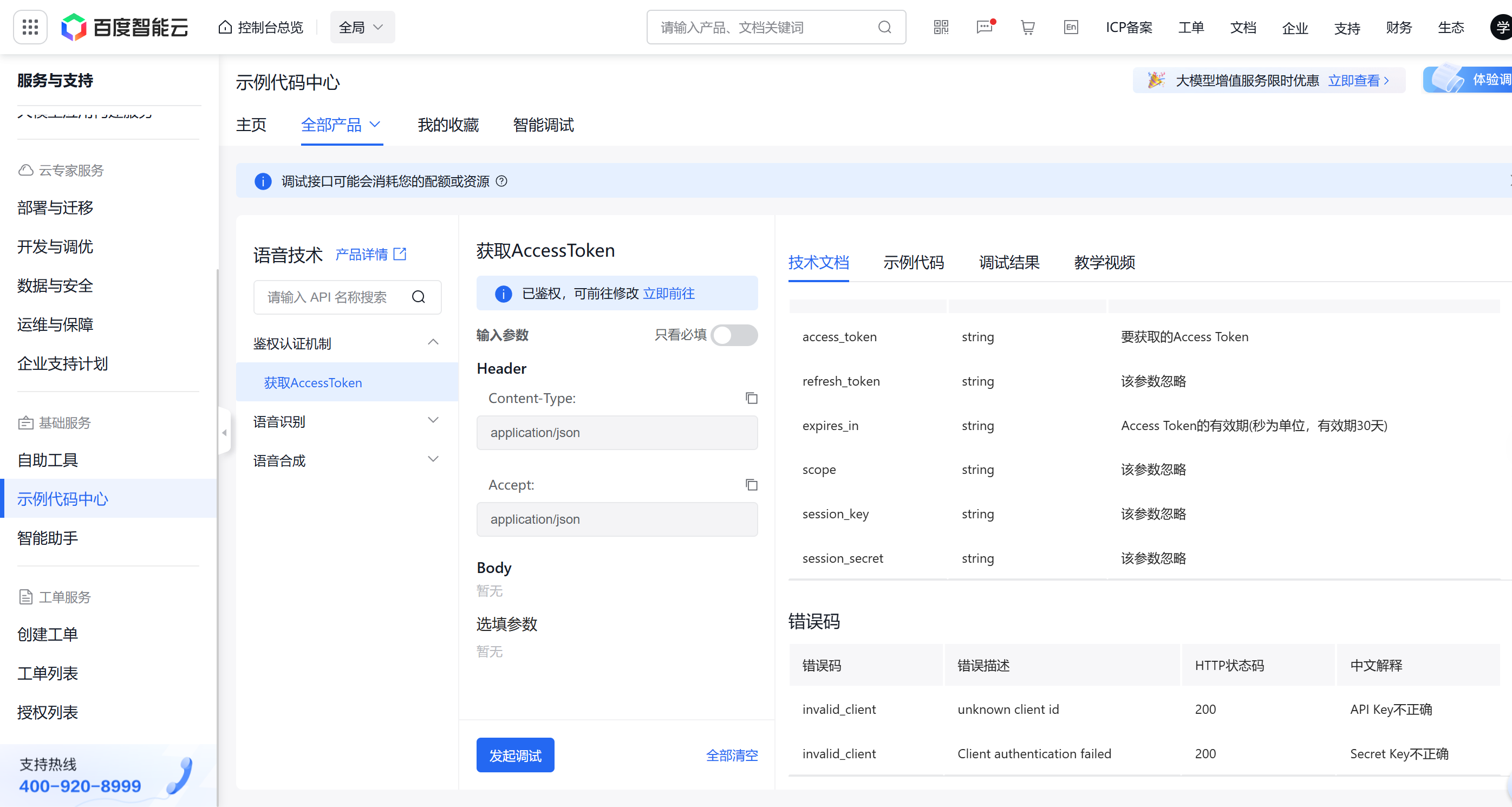Select 获取AccessToken in the sidebar list
The image size is (1512, 807).
[x=313, y=382]
